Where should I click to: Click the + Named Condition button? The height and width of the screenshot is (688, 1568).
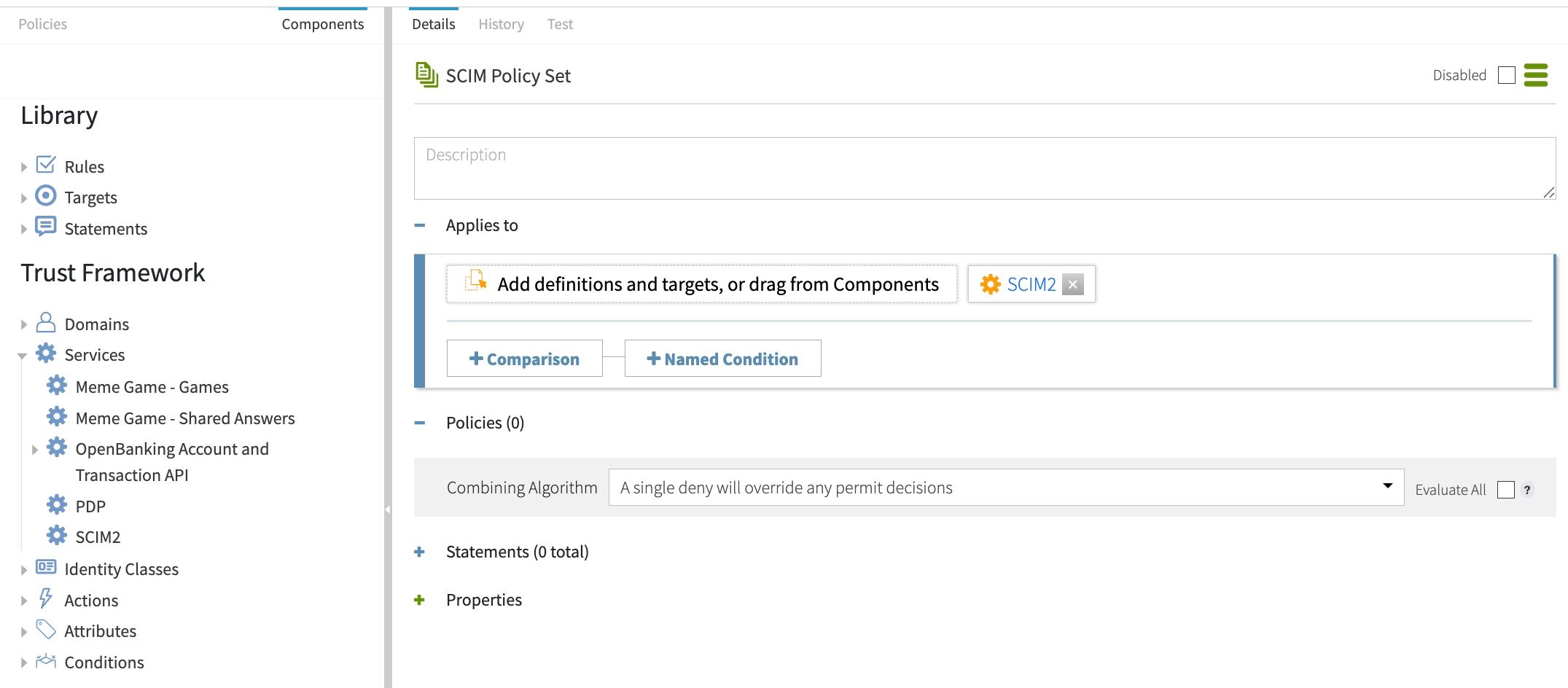722,359
